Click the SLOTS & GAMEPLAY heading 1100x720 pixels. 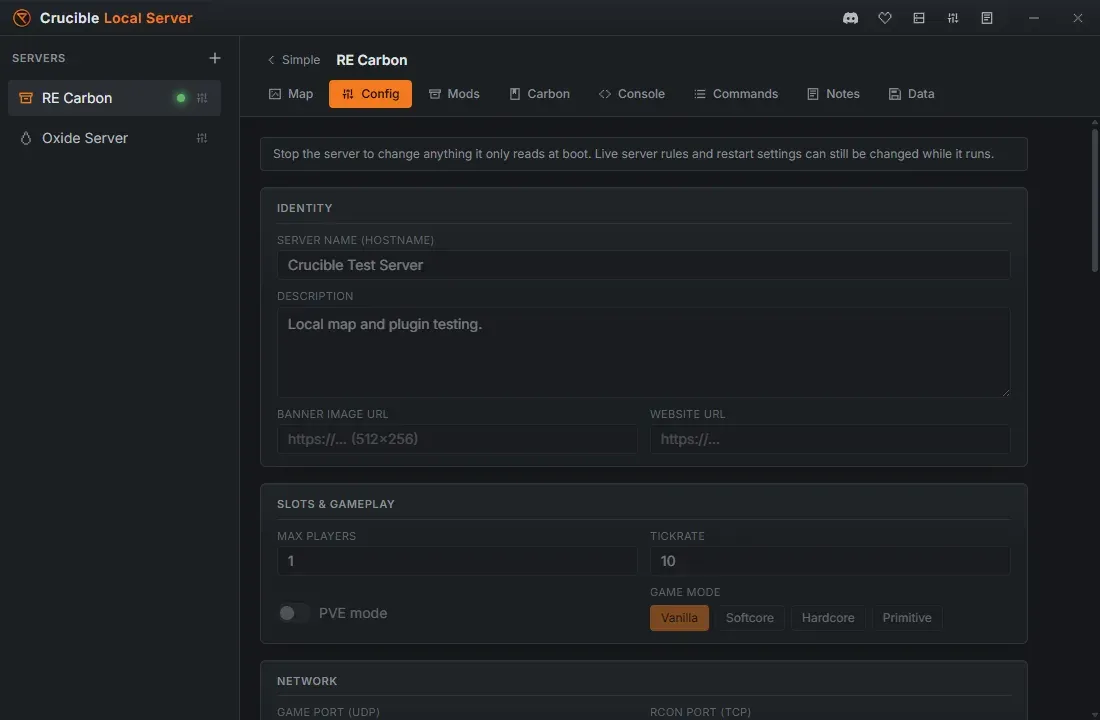click(335, 505)
